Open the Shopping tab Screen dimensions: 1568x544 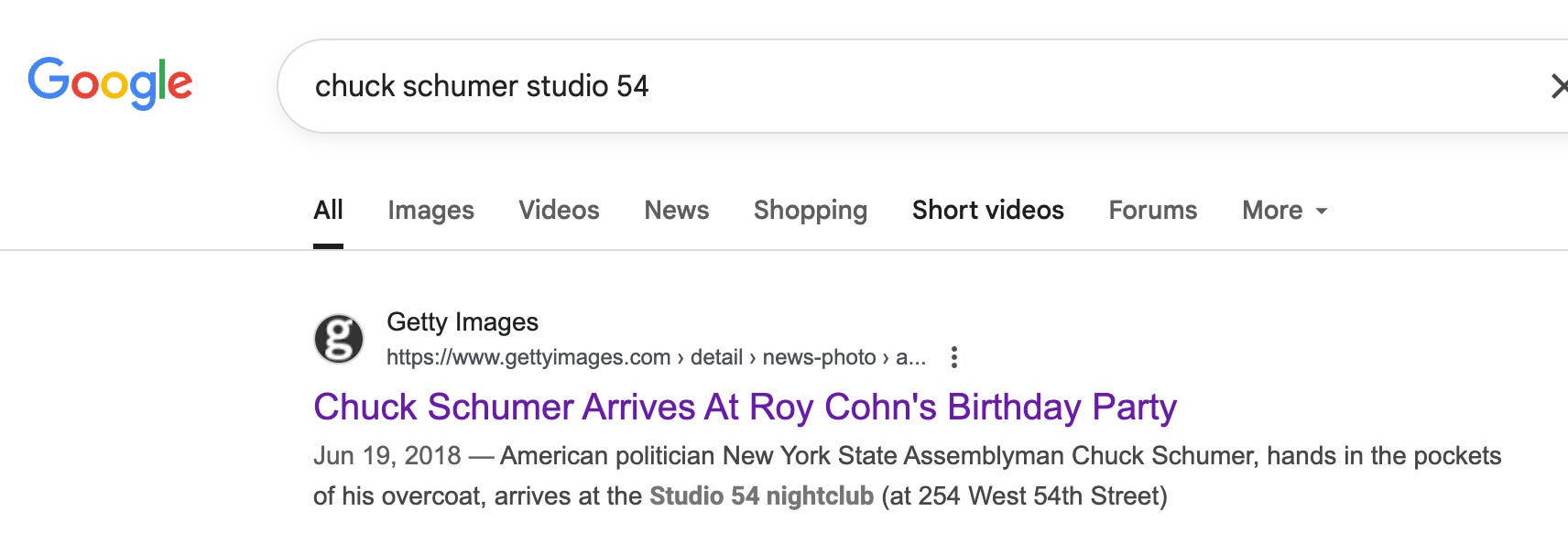point(811,211)
